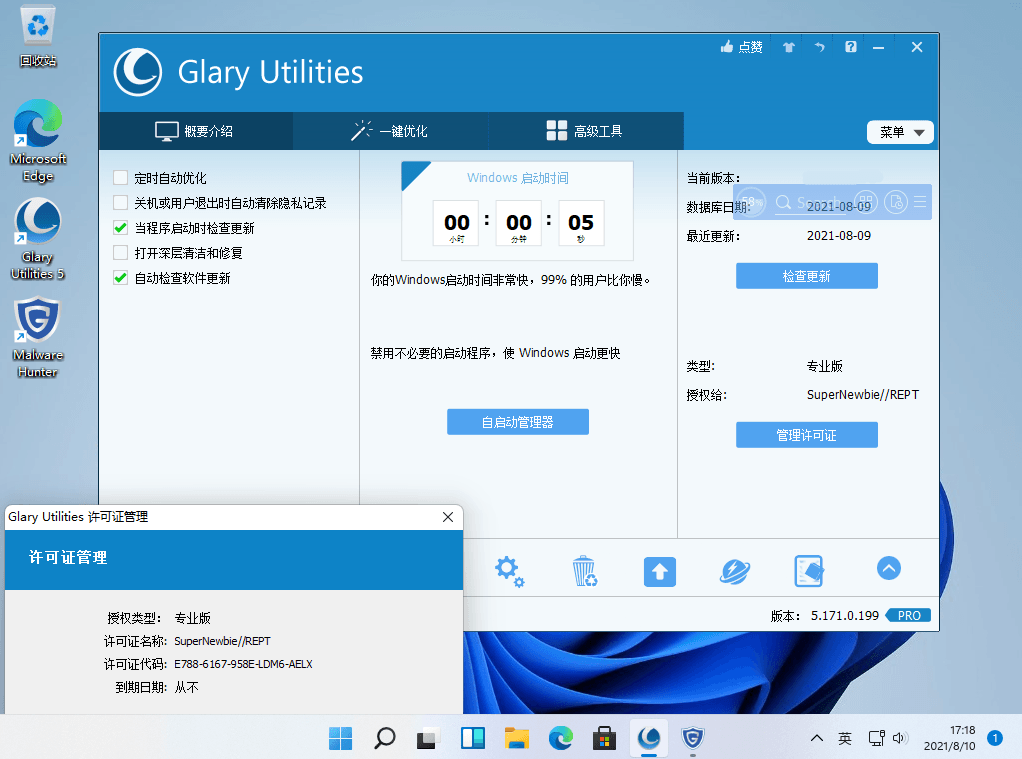Viewport: 1022px width, 759px height.
Task: Click the file clock icon in floating bar
Action: pyautogui.click(x=896, y=201)
